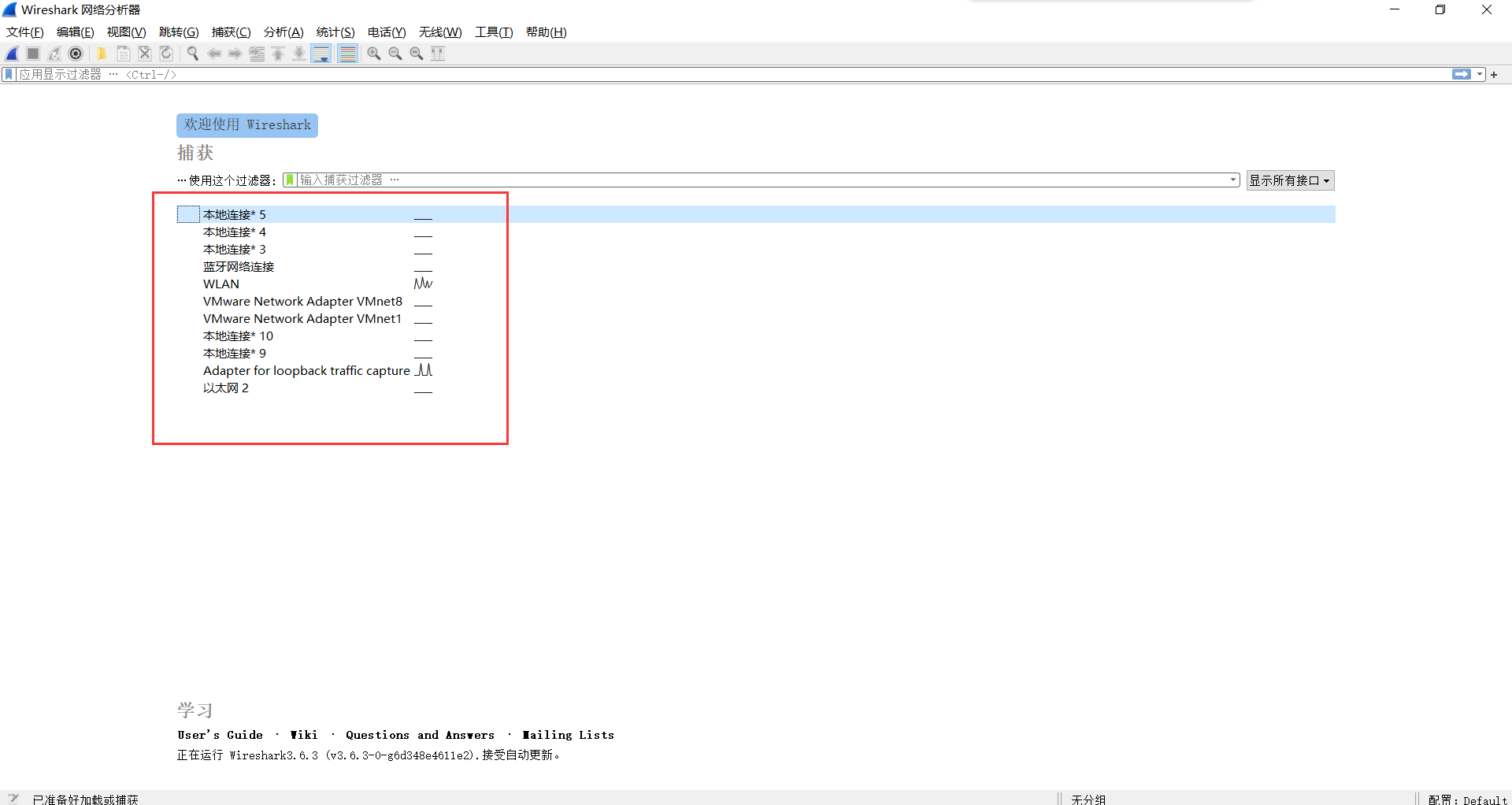Click the 无分组 status bar entry
Viewport: 1512px width, 805px height.
1088,799
